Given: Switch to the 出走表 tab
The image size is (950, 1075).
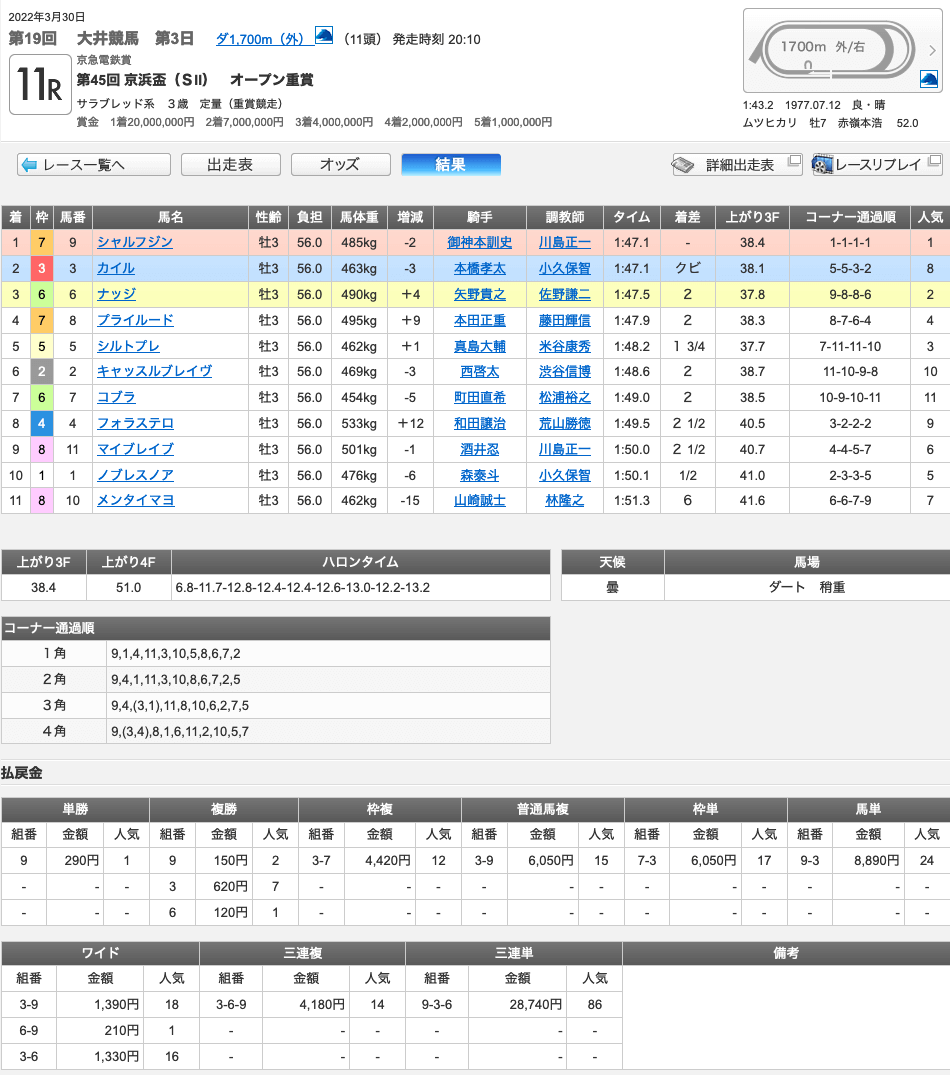Looking at the screenshot, I should [x=230, y=165].
